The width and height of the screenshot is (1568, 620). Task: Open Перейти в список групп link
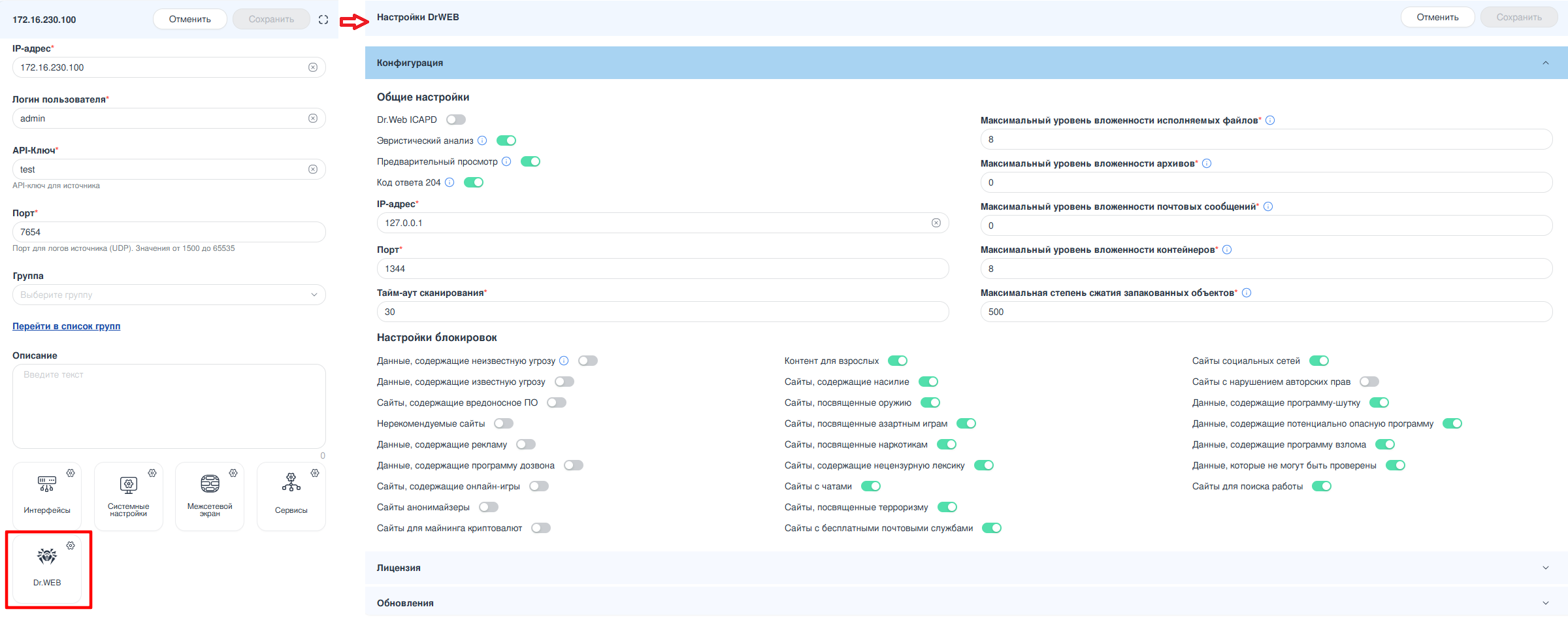pyautogui.click(x=67, y=326)
